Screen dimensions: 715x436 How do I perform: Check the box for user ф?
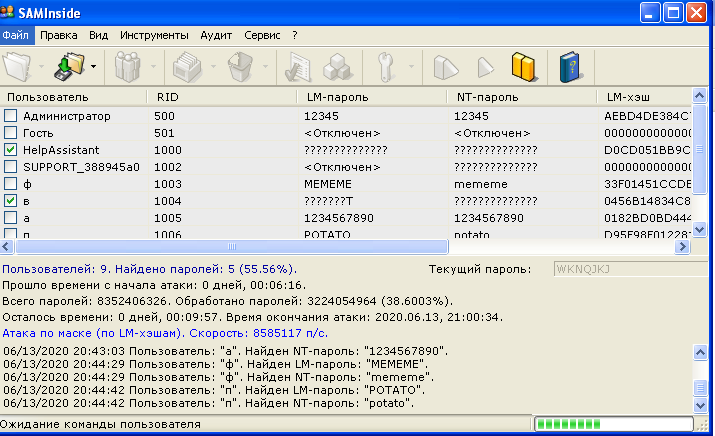10,184
